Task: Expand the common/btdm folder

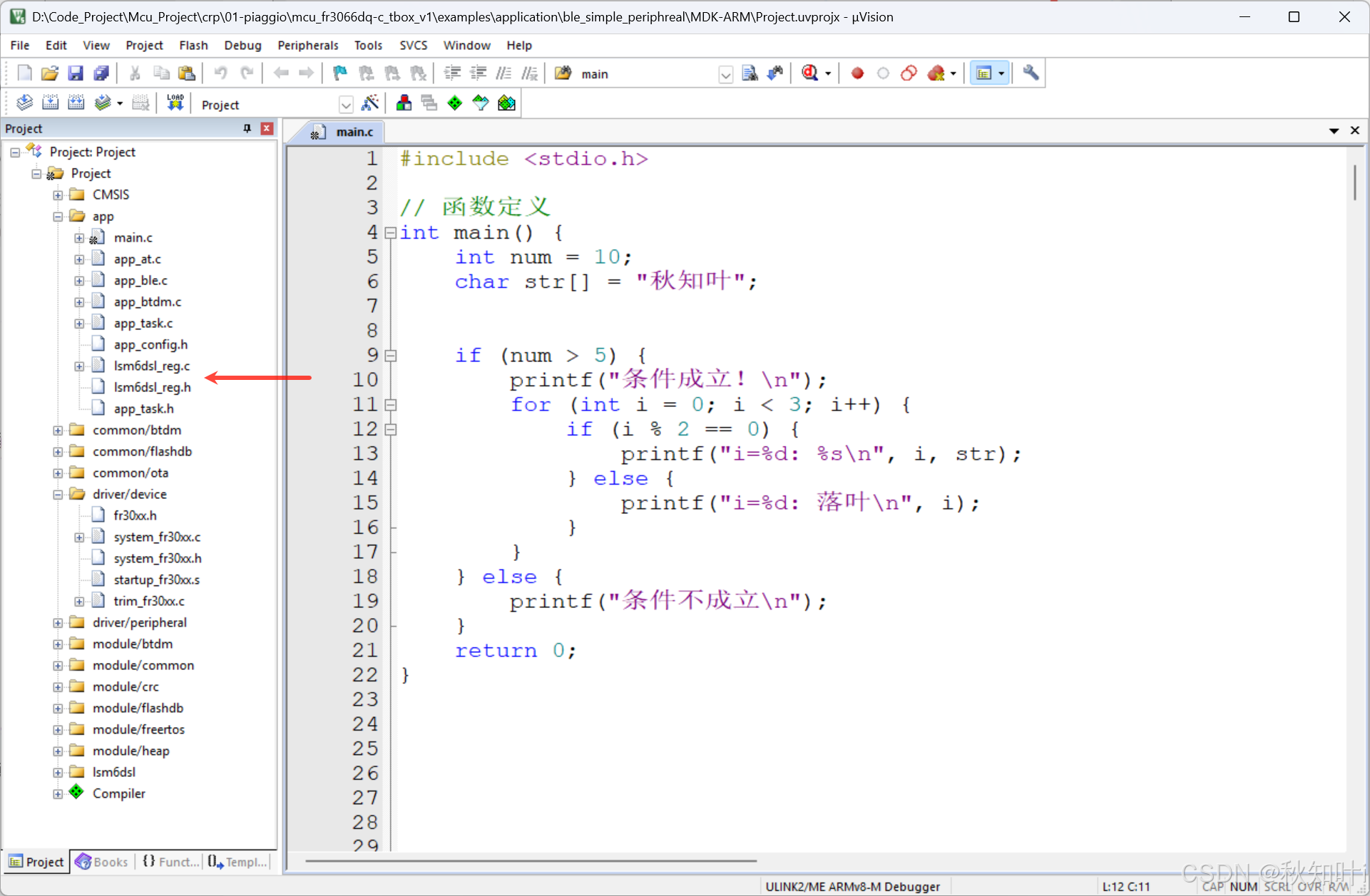Action: [58, 431]
